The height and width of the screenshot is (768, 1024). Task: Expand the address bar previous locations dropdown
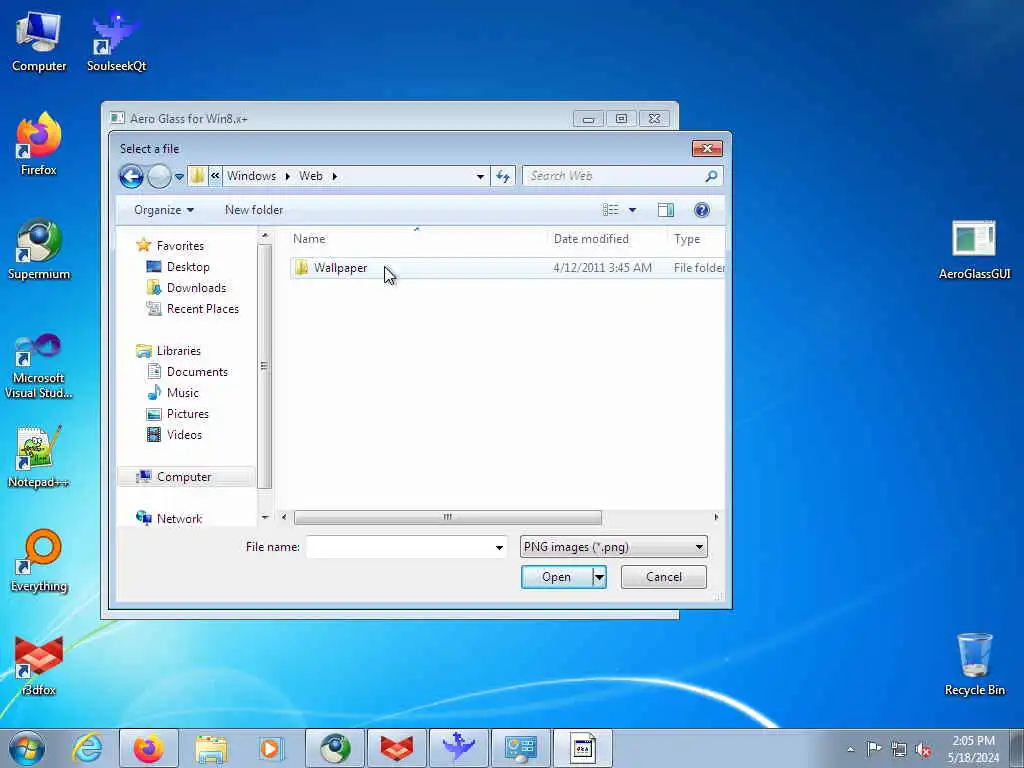(480, 176)
